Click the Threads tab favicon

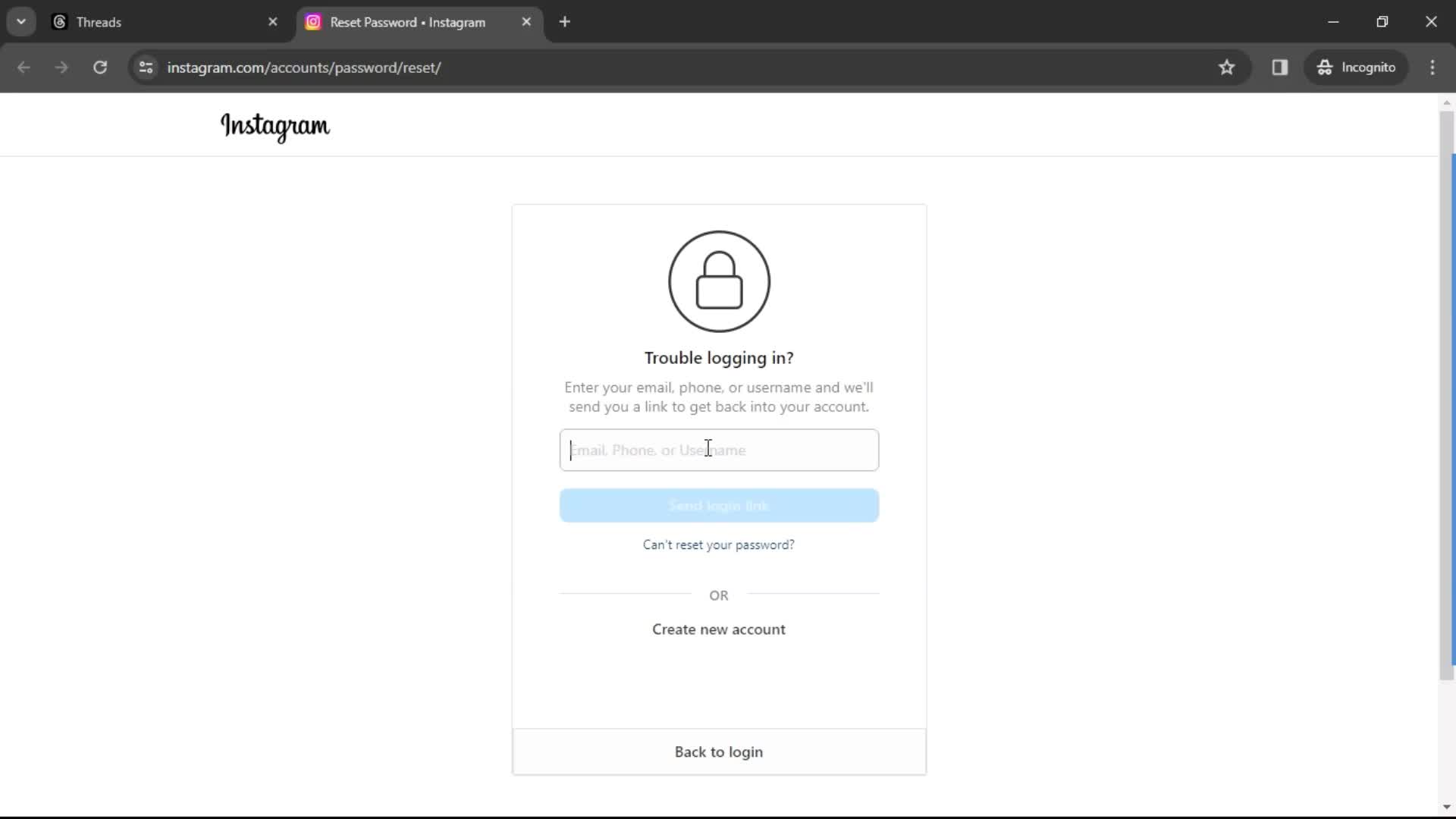(60, 22)
